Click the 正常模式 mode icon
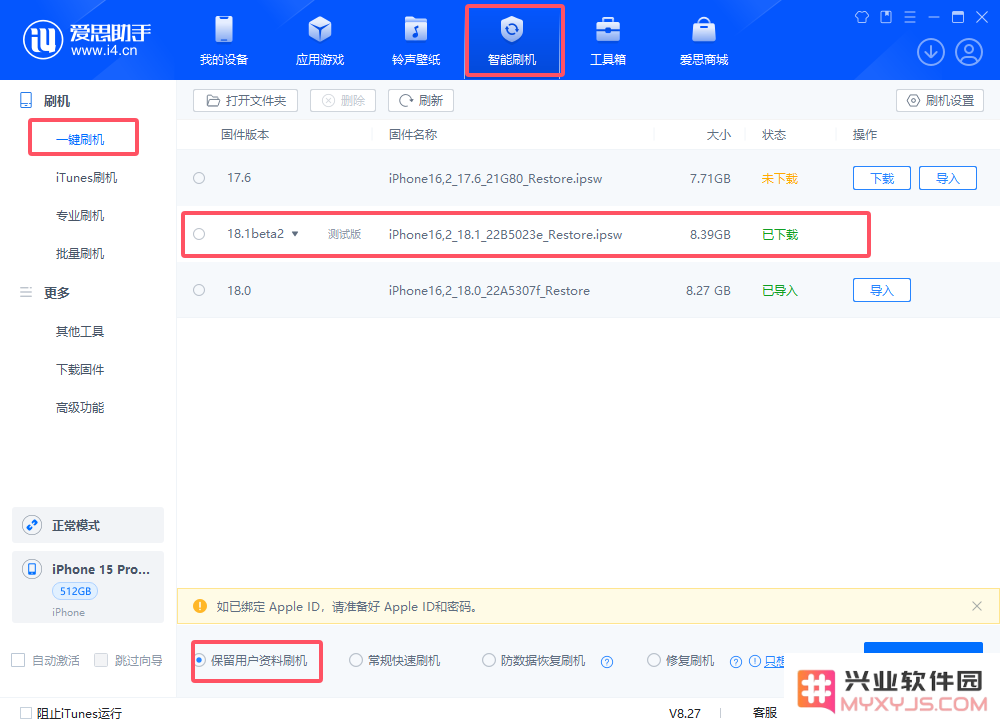This screenshot has height=728, width=1000. pos(32,525)
